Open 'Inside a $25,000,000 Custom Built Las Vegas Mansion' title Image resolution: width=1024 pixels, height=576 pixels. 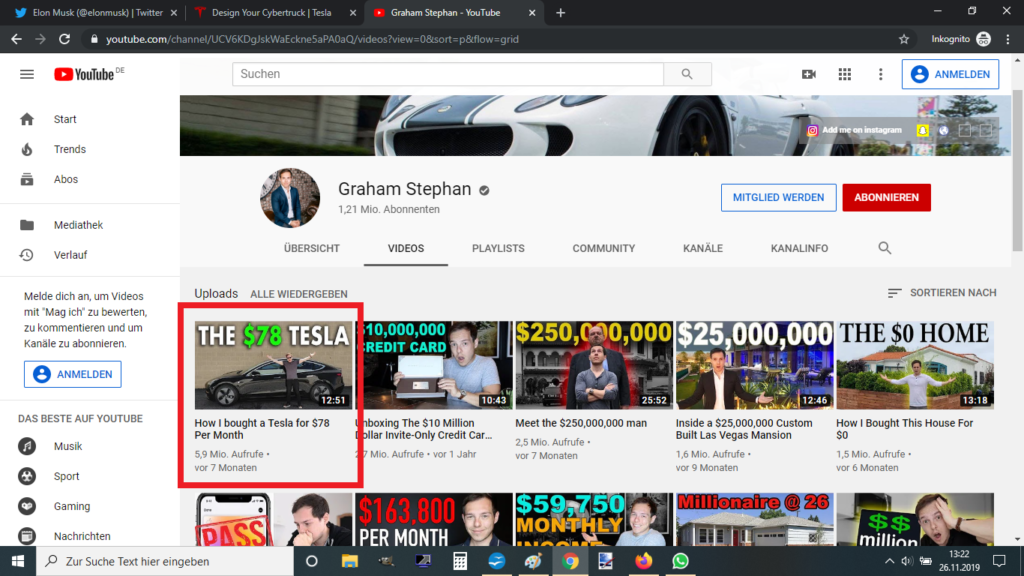pos(744,429)
